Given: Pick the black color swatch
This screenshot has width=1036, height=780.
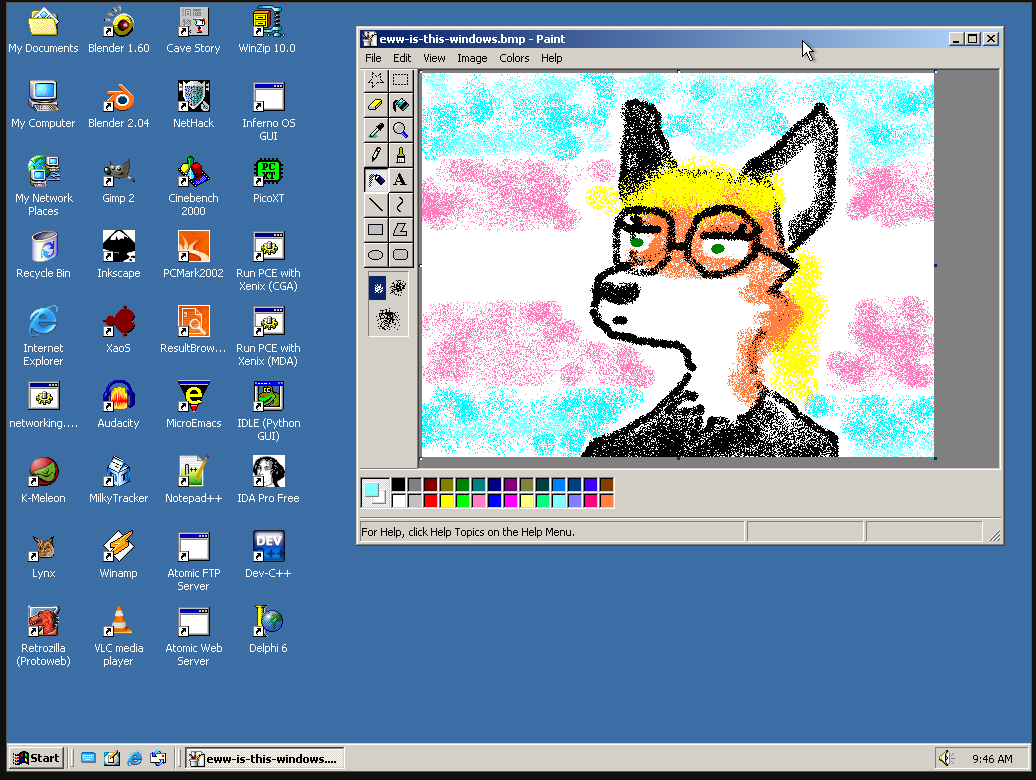Looking at the screenshot, I should (398, 485).
